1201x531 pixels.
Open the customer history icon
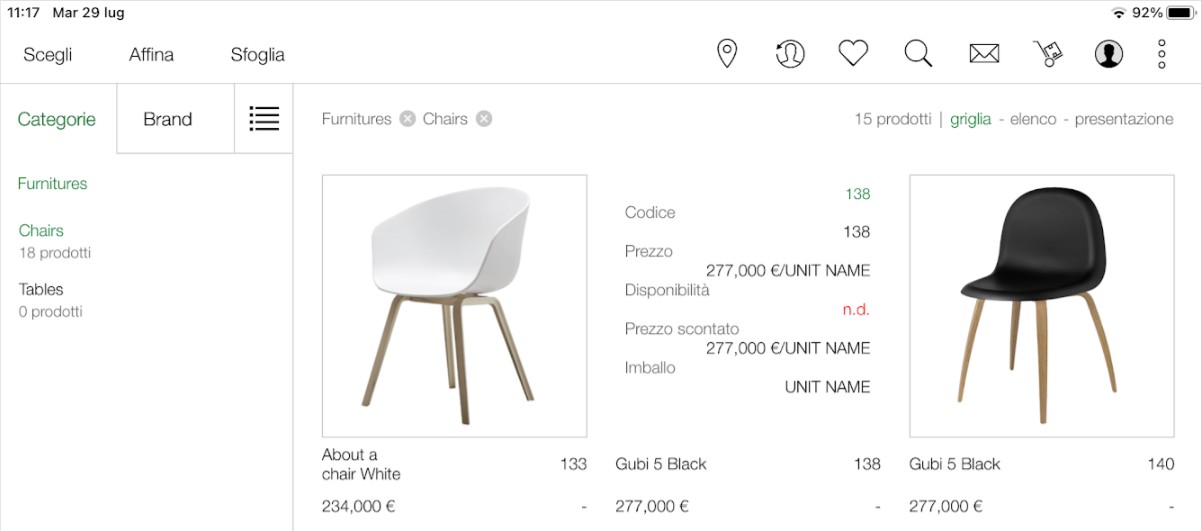point(790,54)
